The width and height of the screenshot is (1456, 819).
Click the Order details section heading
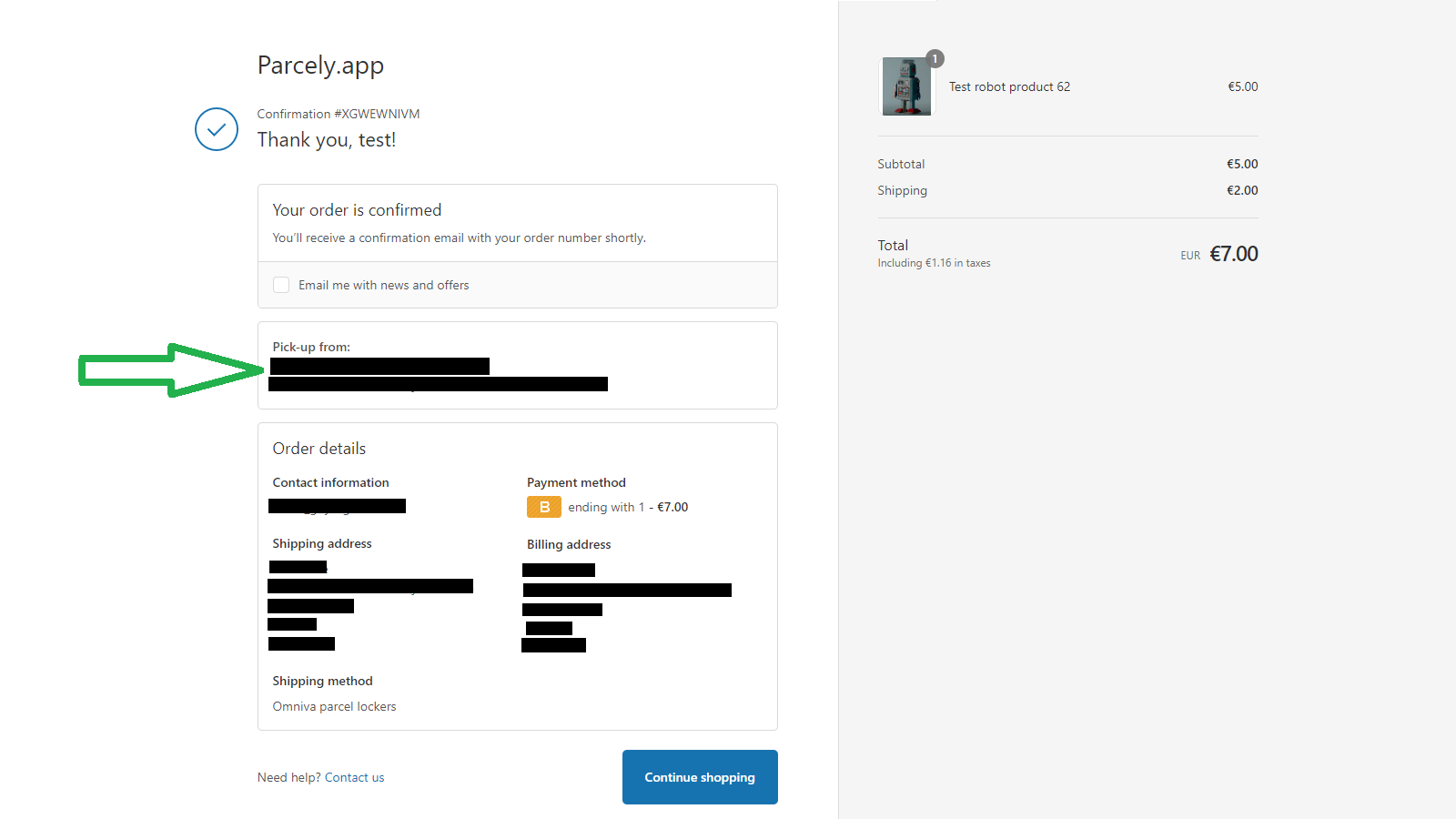coord(318,448)
